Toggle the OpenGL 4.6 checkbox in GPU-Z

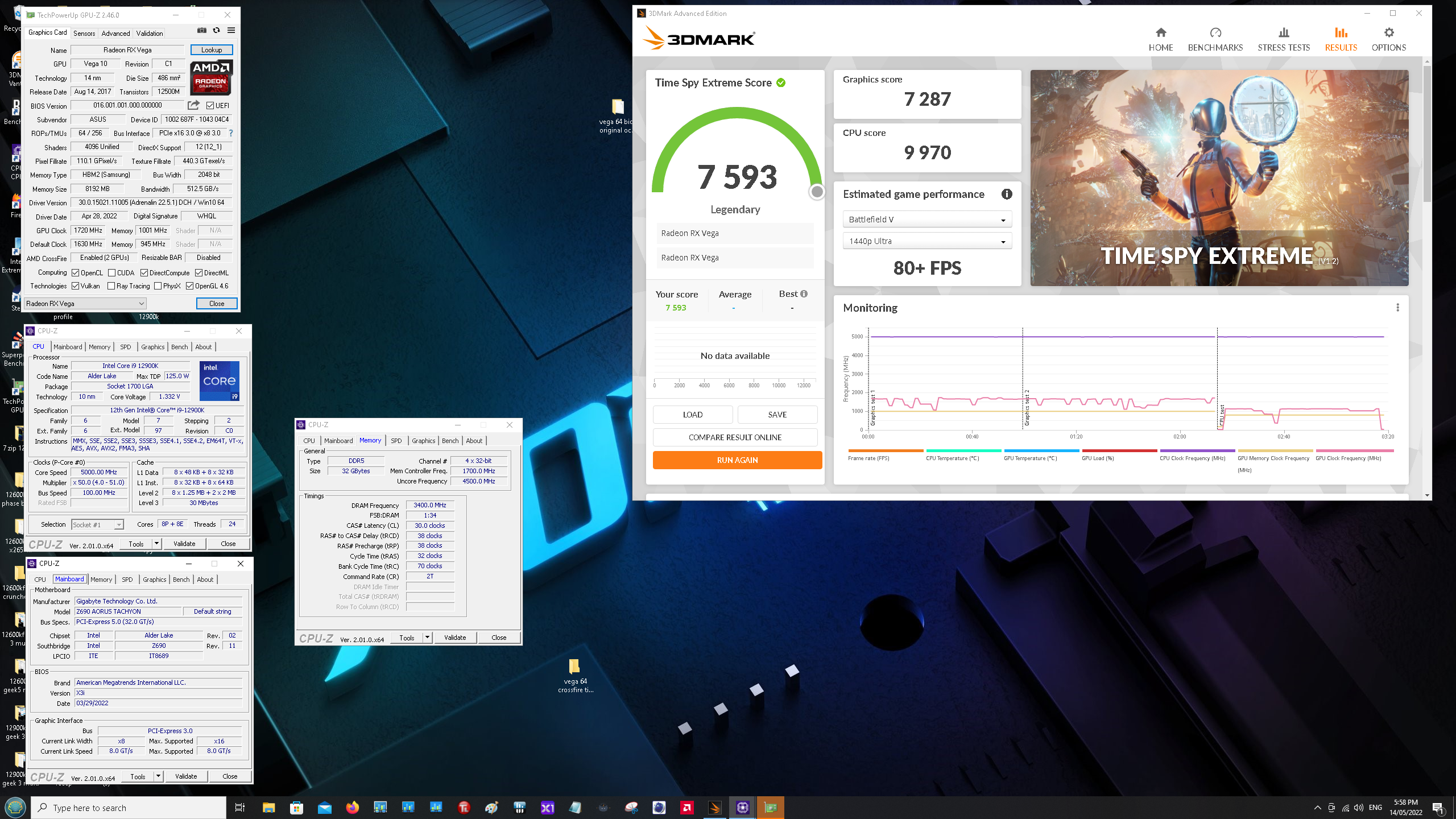[x=190, y=286]
